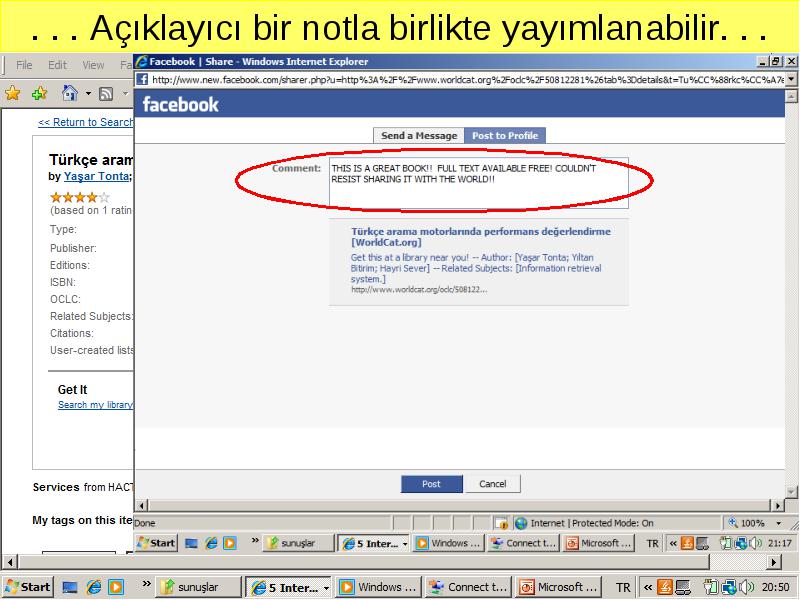Click the facebook logo in header
800x600 pixels.
[180, 105]
